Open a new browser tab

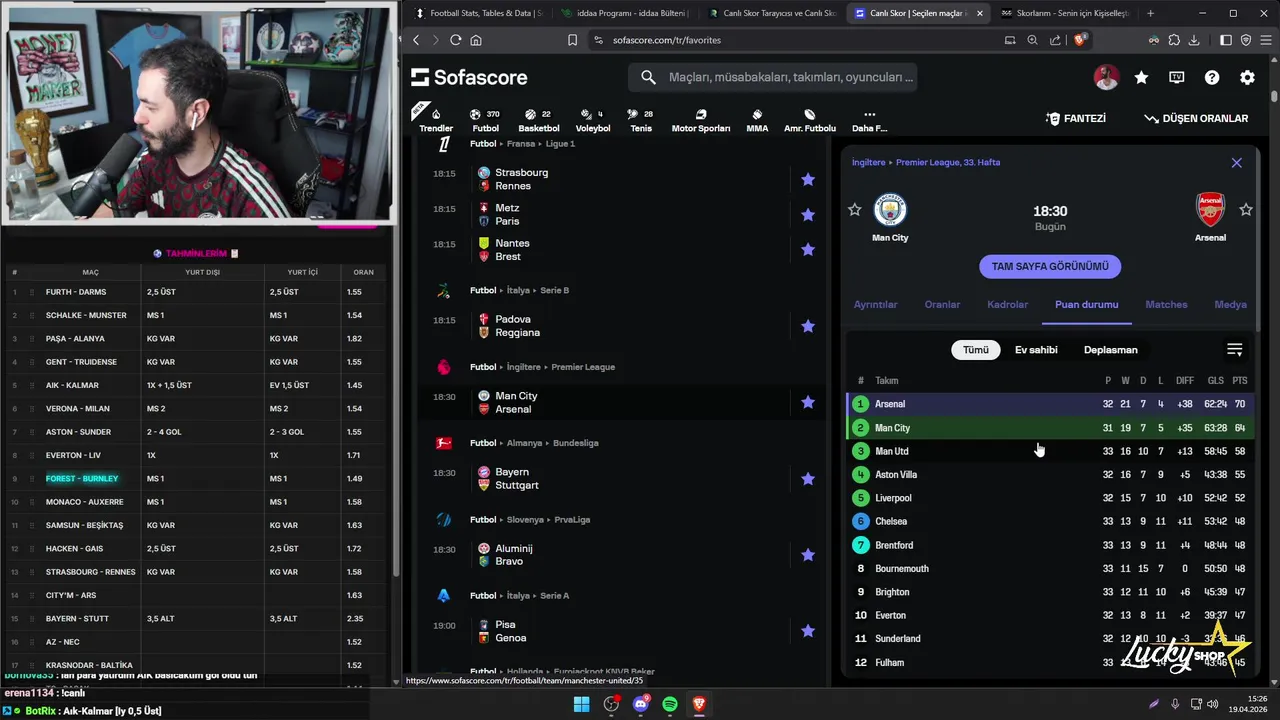click(x=1150, y=13)
